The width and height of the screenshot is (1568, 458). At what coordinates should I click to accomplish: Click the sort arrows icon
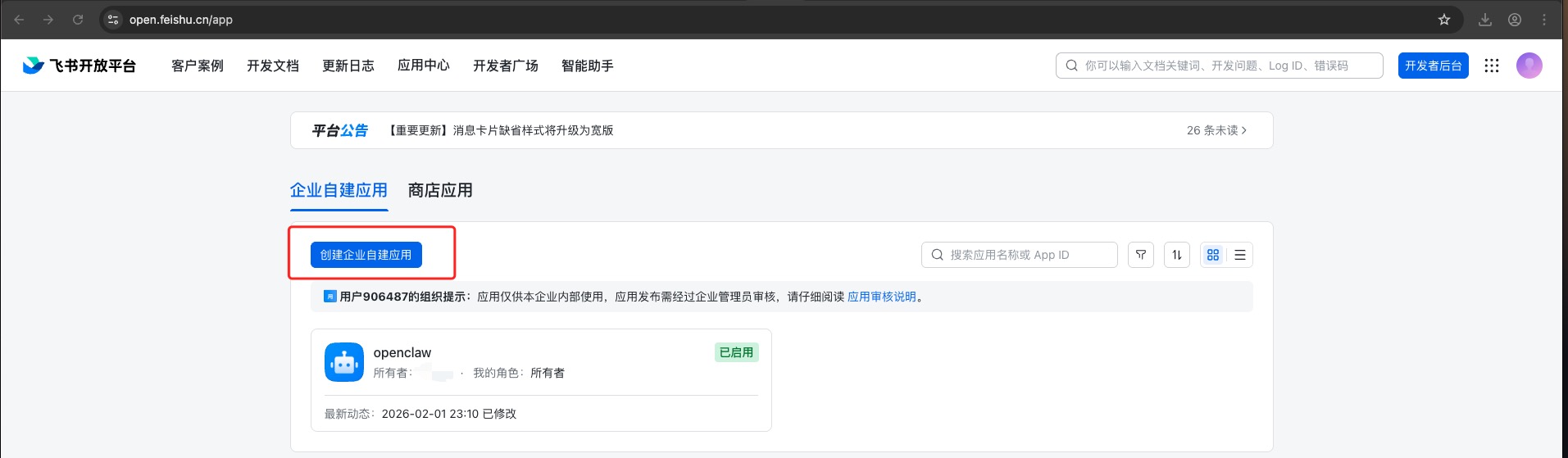tap(1177, 255)
